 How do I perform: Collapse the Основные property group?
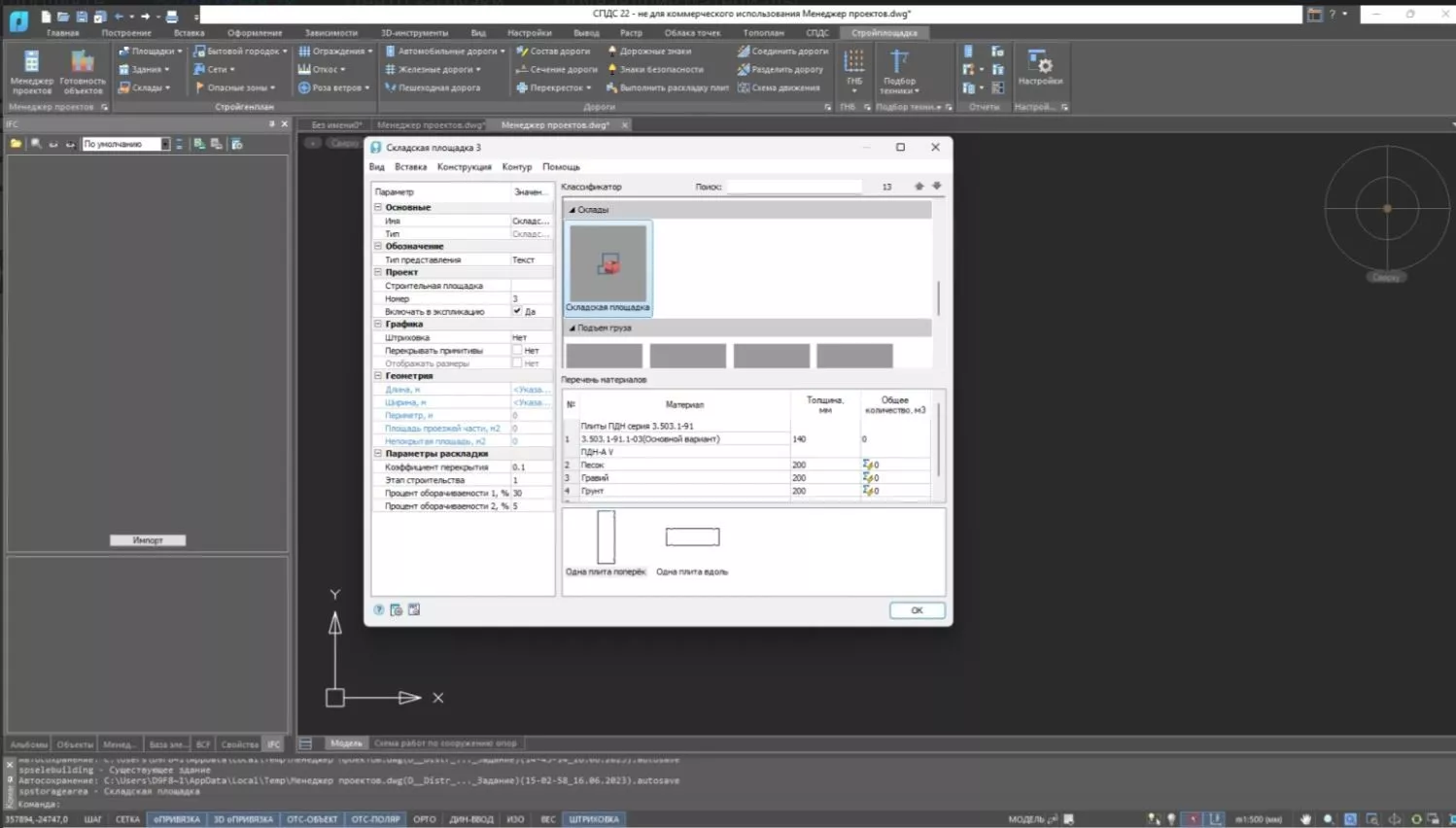pos(378,207)
